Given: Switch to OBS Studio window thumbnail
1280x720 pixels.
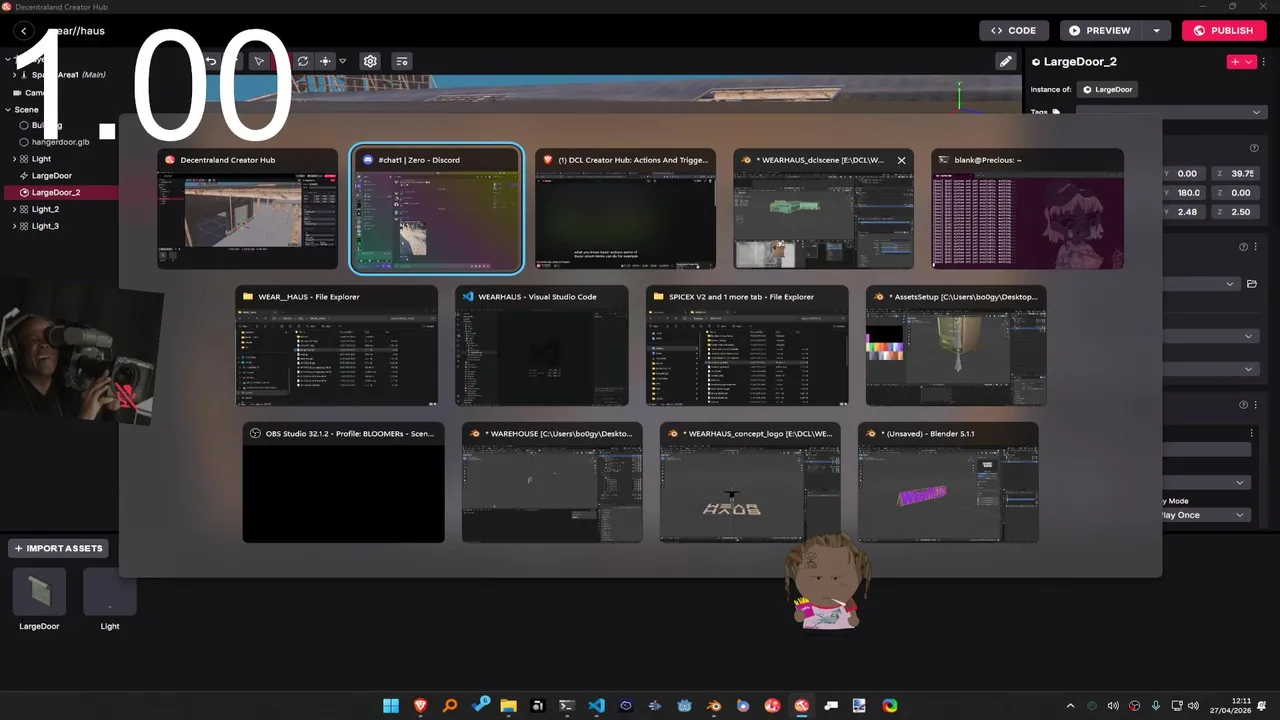Looking at the screenshot, I should (343, 483).
